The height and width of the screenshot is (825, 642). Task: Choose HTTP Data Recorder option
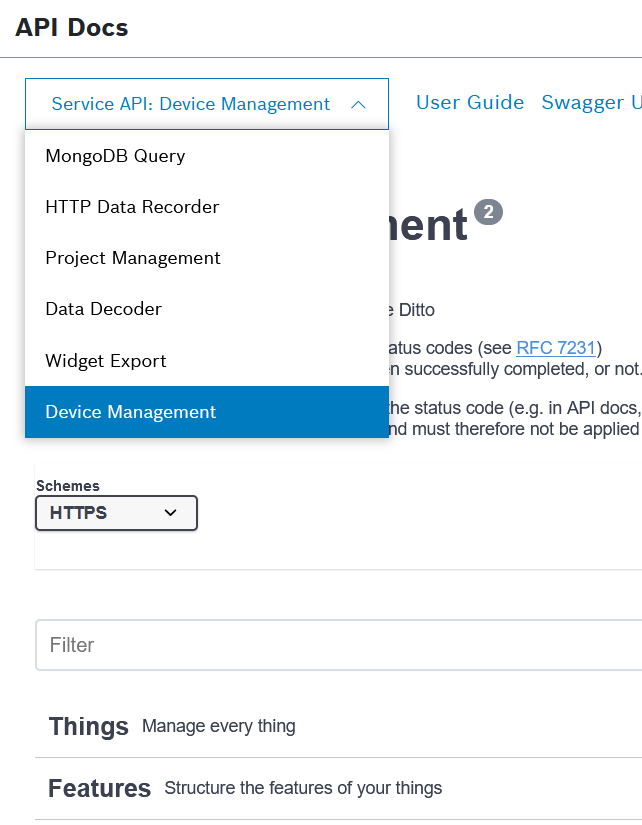click(132, 207)
